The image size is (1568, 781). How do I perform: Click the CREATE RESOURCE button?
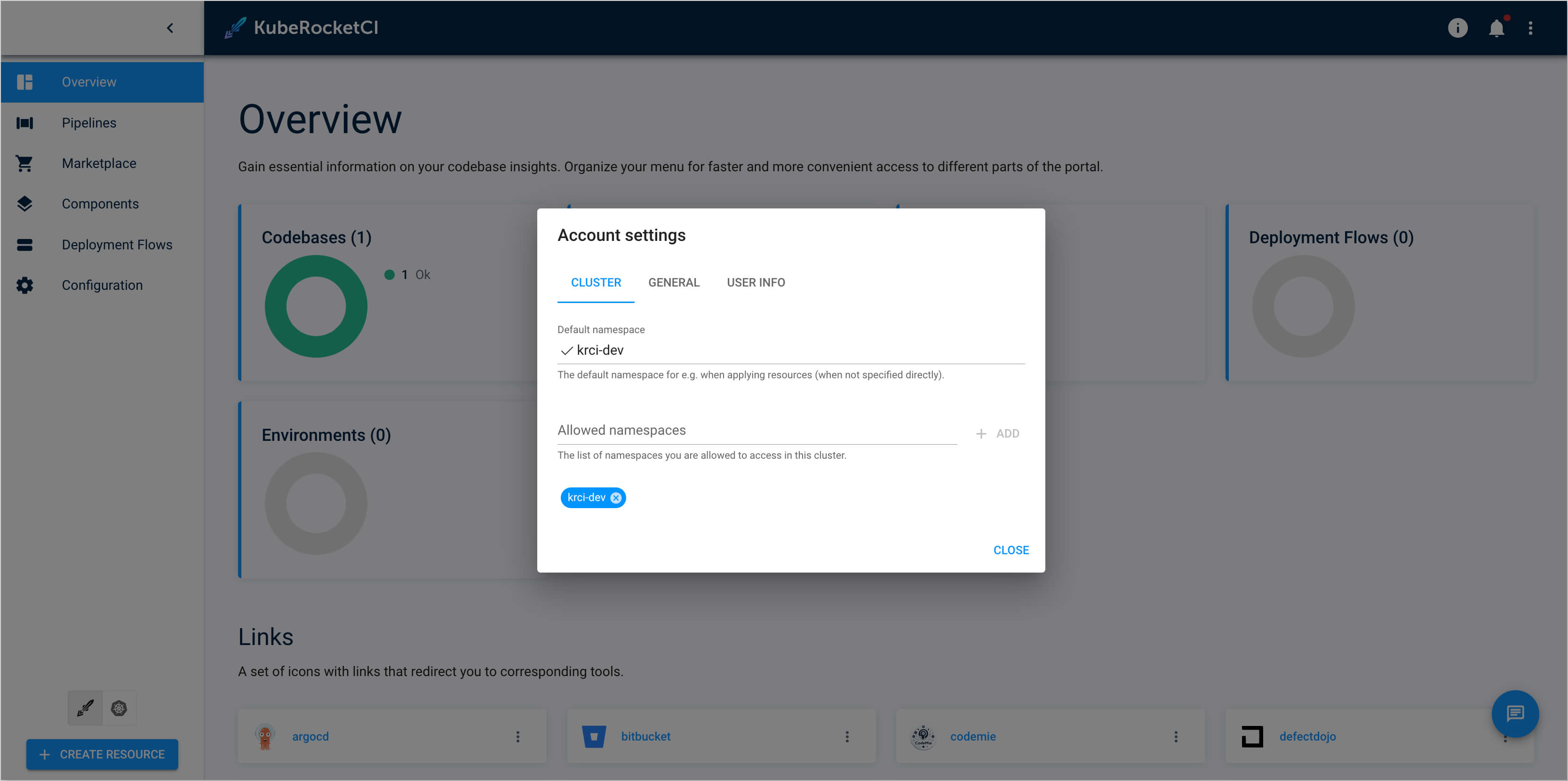pos(102,754)
